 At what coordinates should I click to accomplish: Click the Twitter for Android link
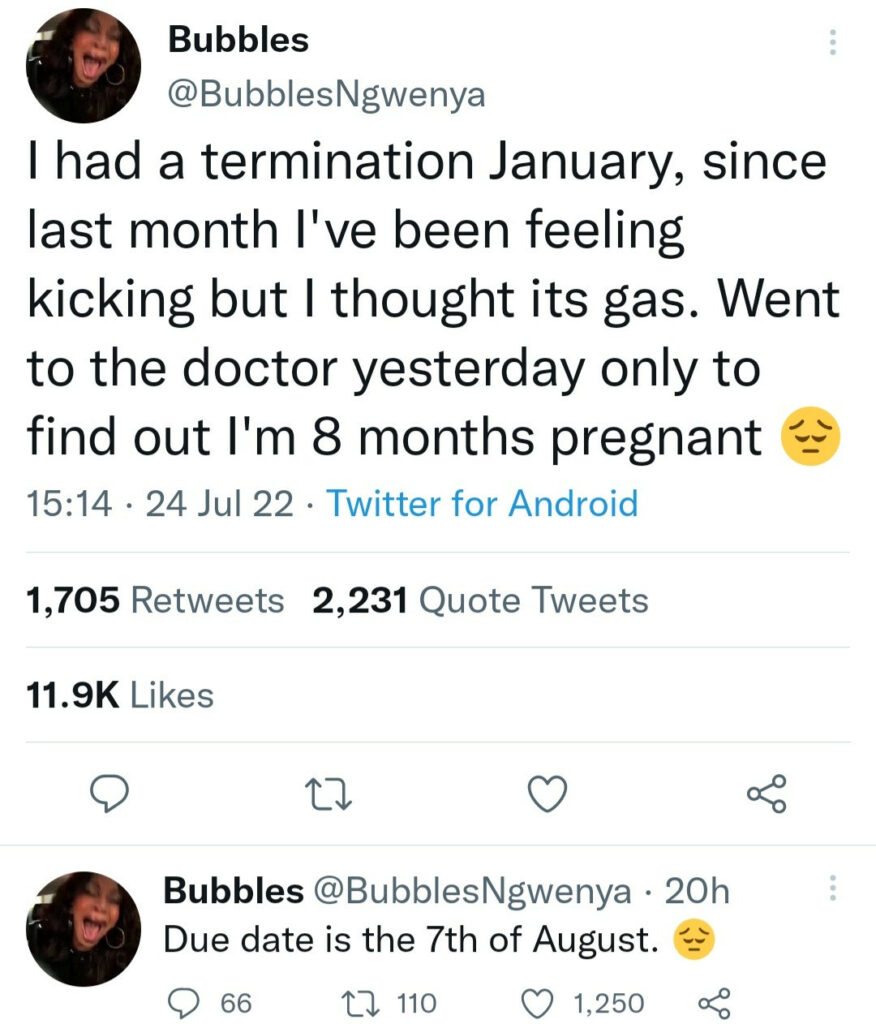482,503
